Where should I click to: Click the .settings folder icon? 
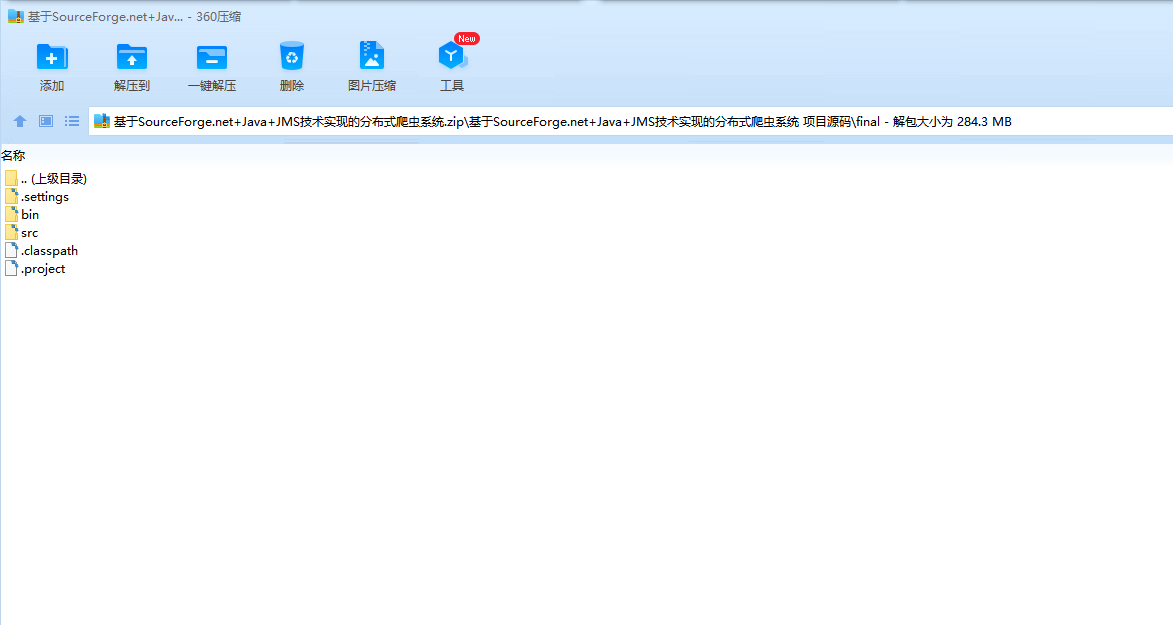11,196
